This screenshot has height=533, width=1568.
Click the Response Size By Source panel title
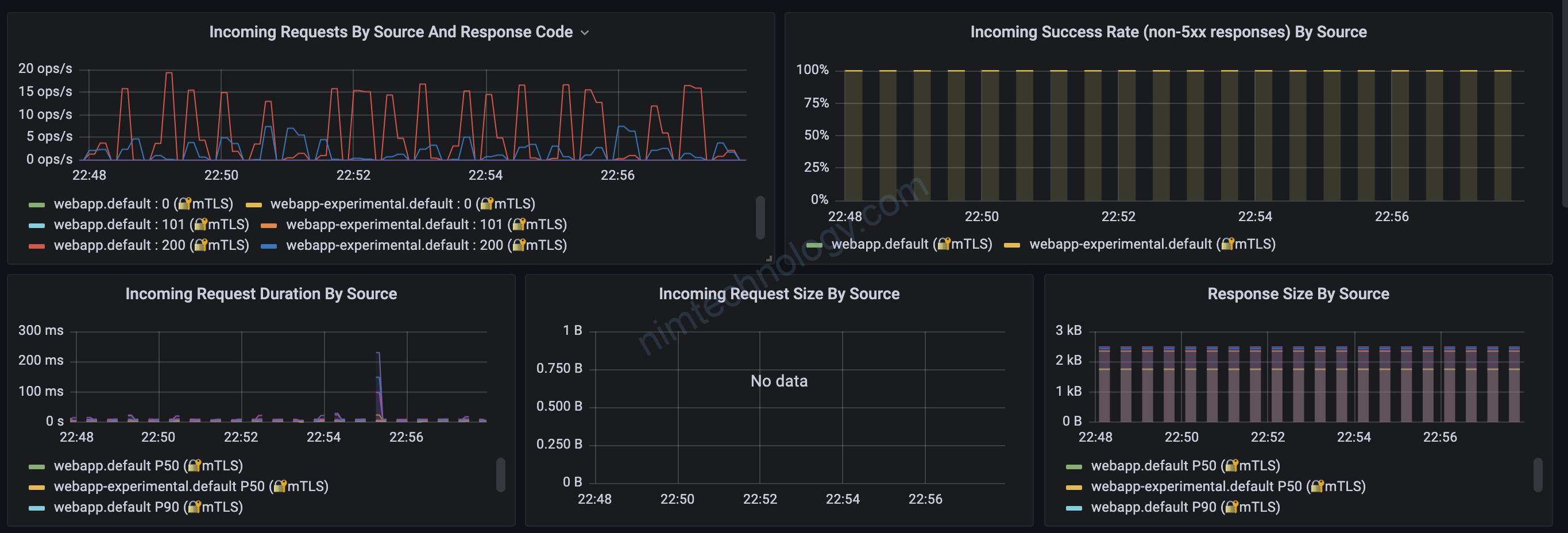point(1297,294)
